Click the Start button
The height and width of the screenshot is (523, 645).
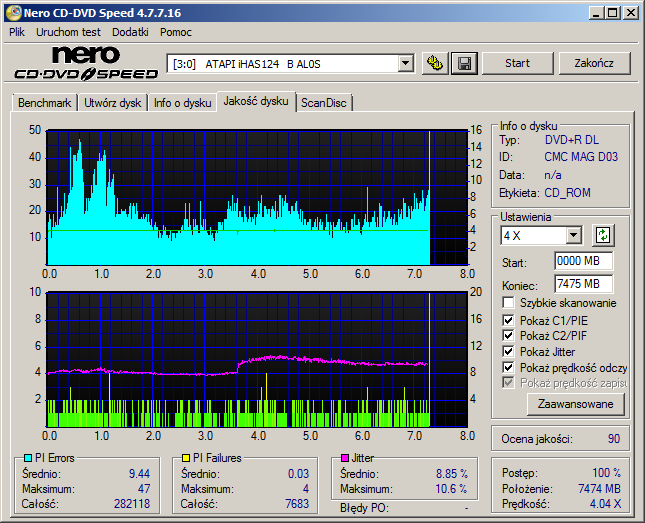[x=517, y=63]
